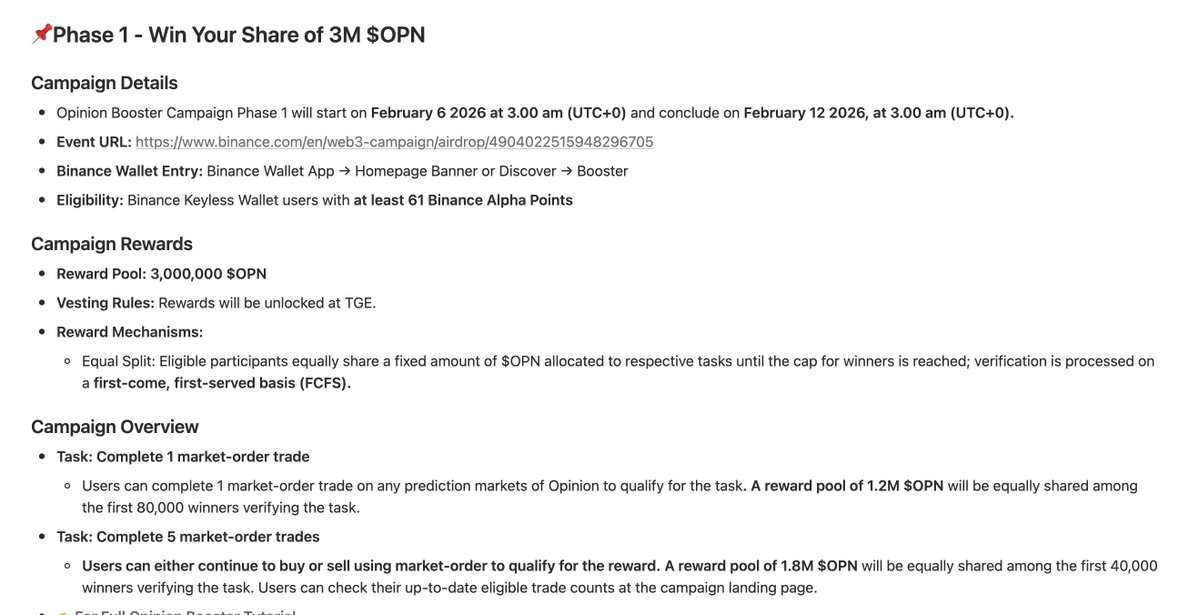The height and width of the screenshot is (615, 1199).
Task: Select the "Campaign Details" heading
Action: tap(104, 83)
